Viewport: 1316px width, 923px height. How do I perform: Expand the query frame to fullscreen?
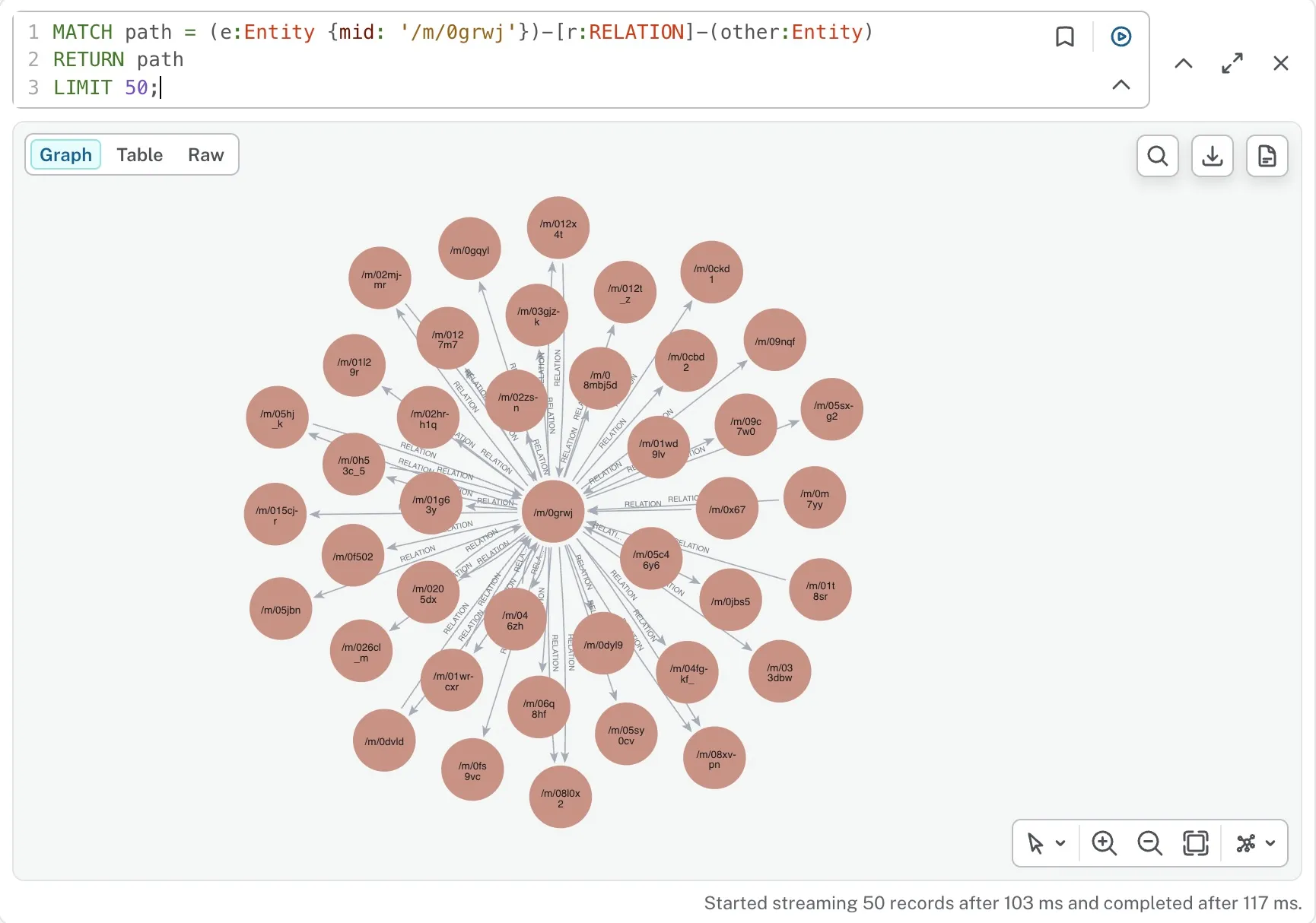(1232, 63)
